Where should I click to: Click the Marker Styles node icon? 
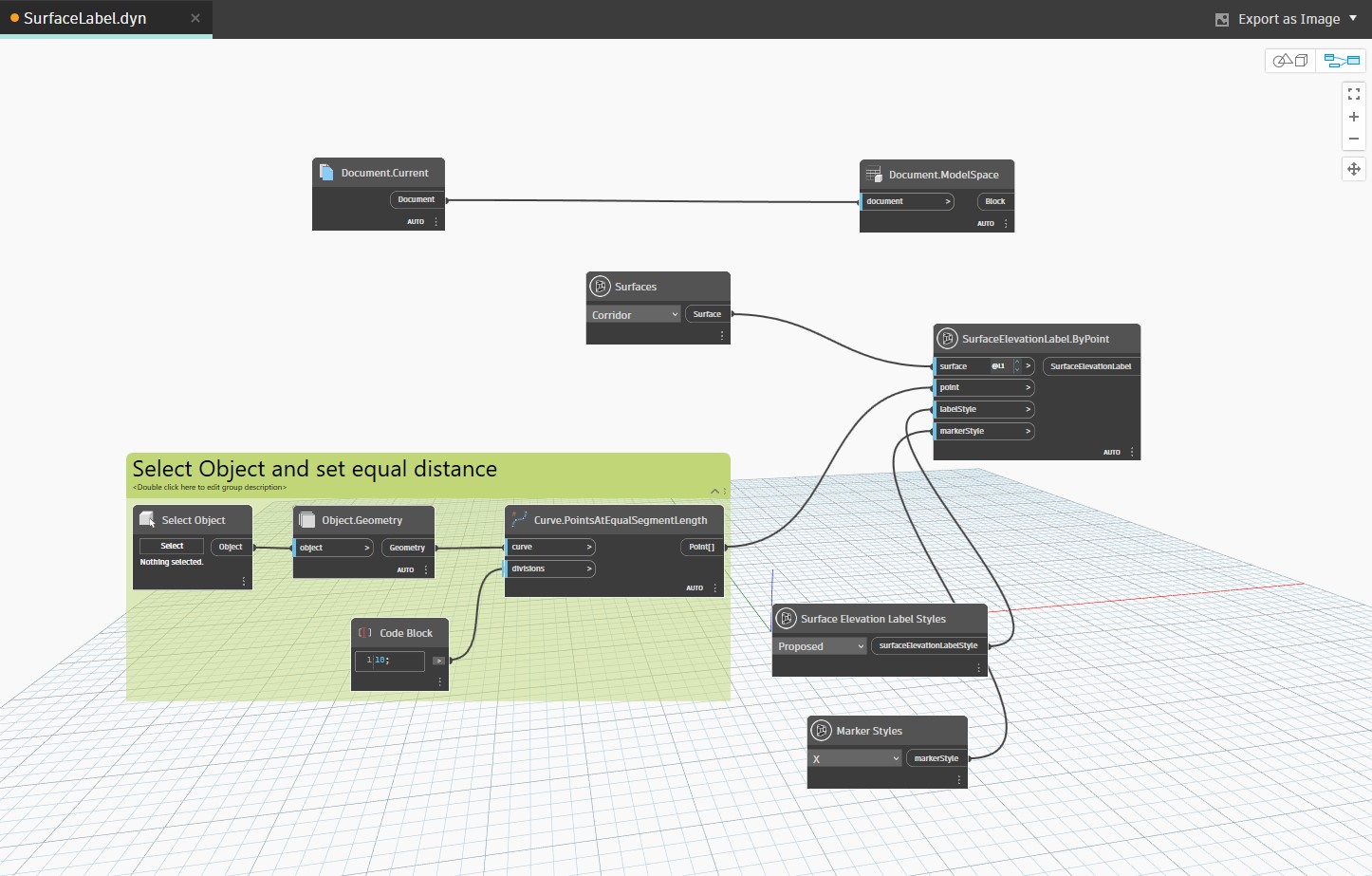[x=822, y=730]
